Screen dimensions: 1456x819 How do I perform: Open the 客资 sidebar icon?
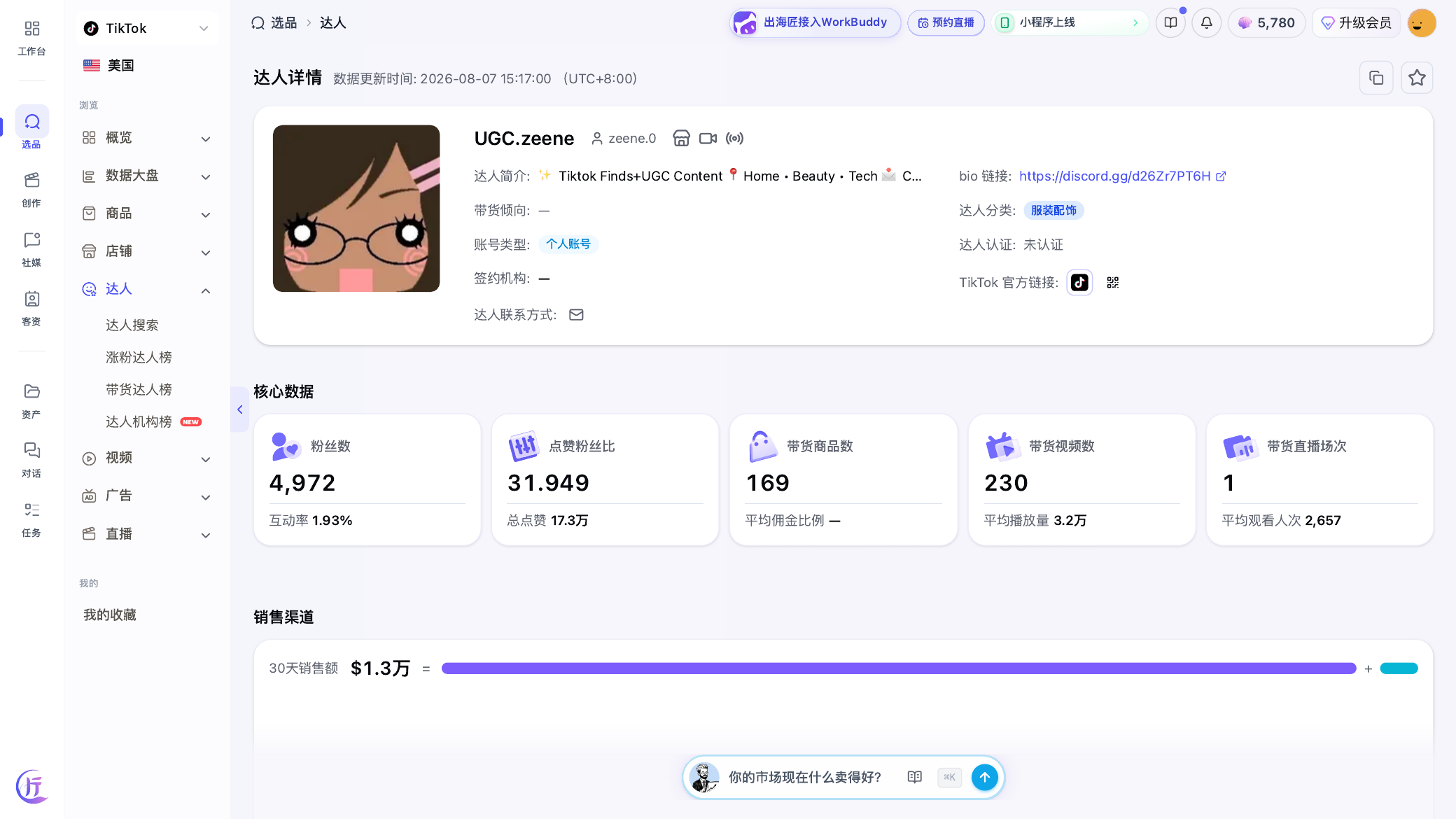31,308
